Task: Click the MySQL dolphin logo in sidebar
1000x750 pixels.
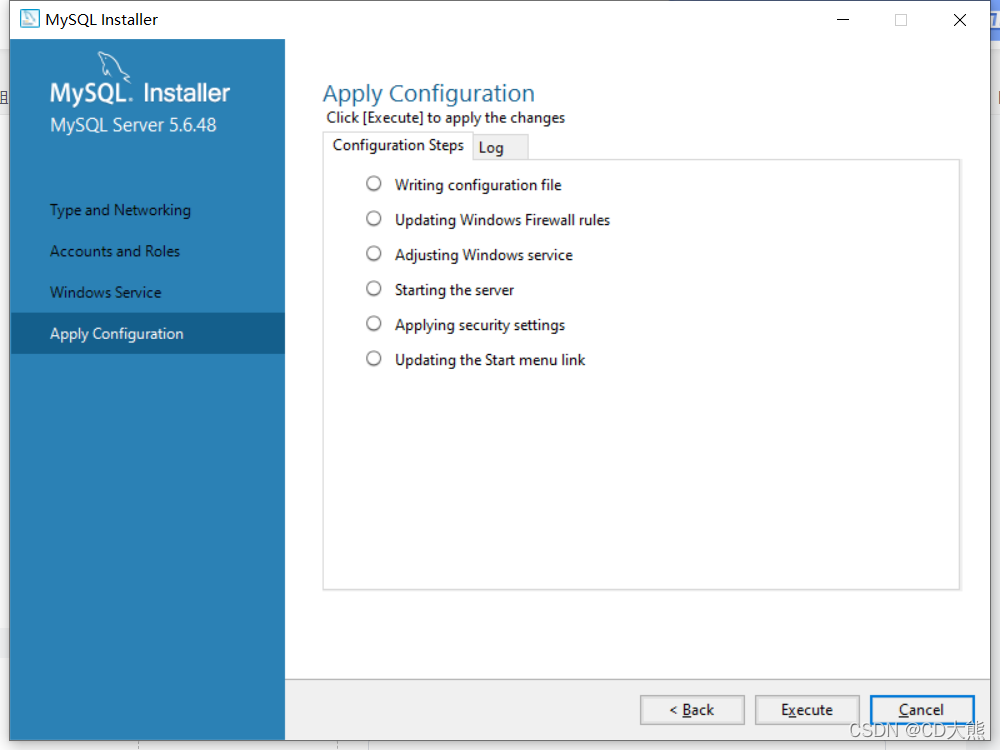Action: click(114, 68)
